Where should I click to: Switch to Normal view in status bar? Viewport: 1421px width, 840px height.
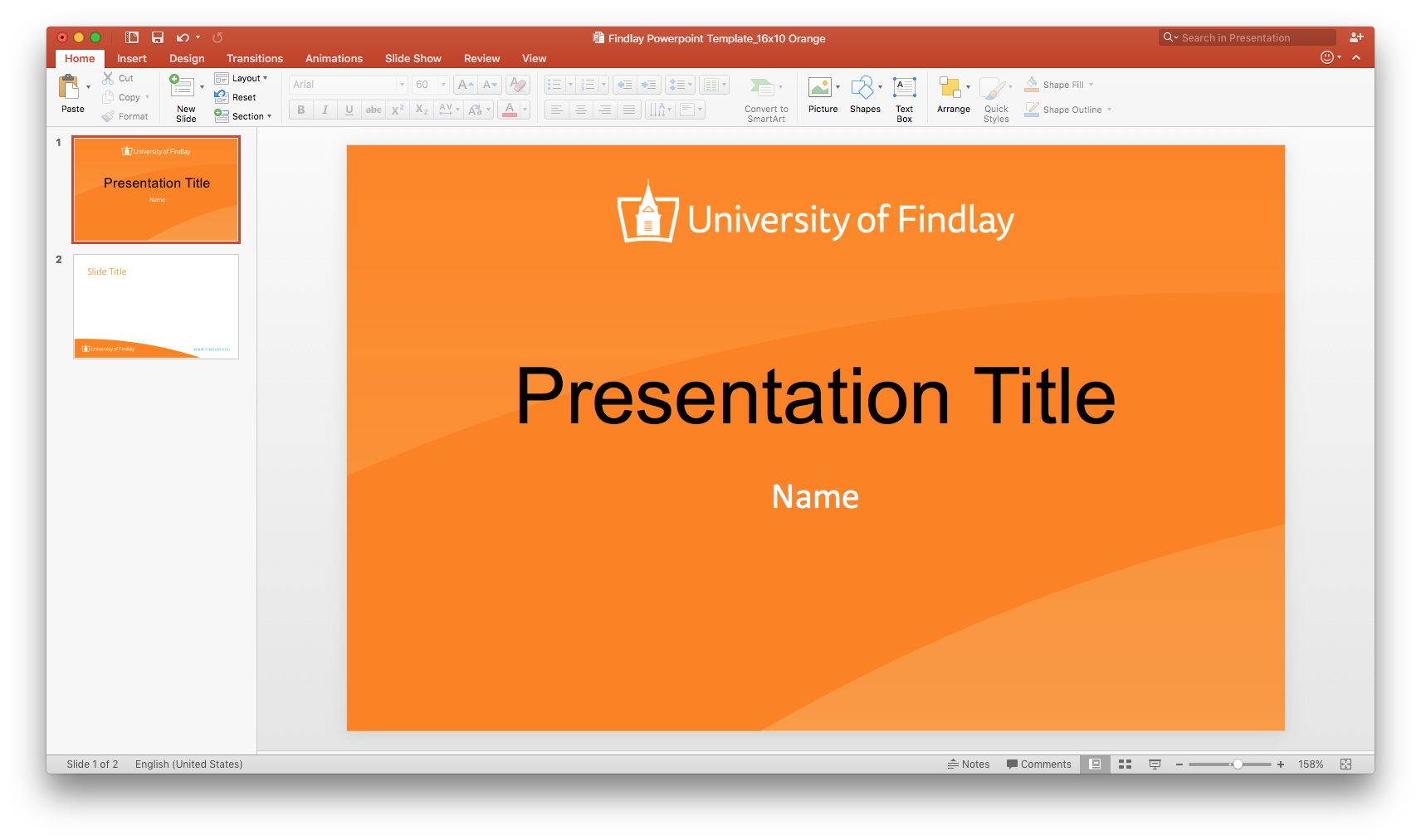(x=1095, y=764)
